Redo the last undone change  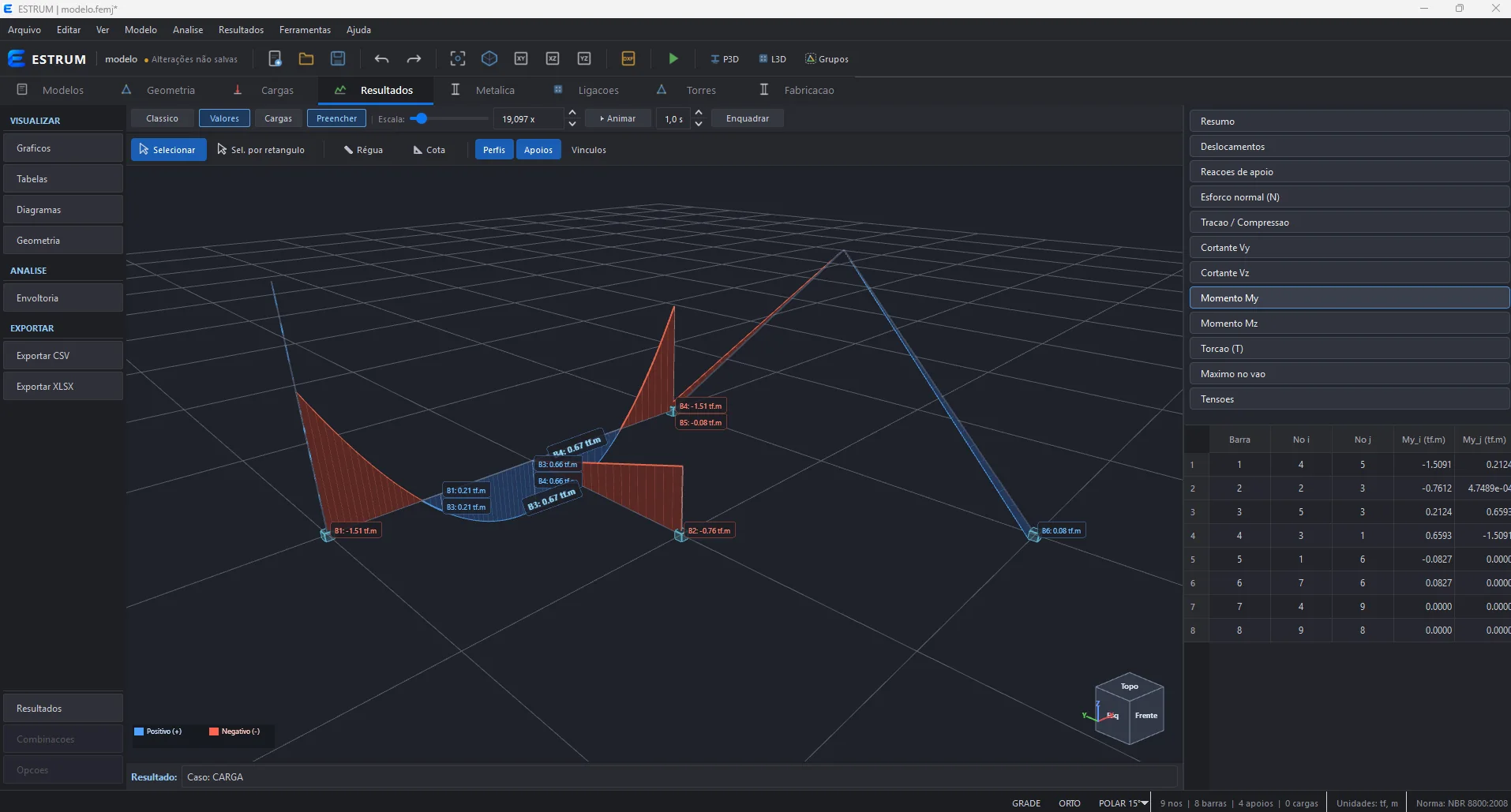[x=414, y=59]
